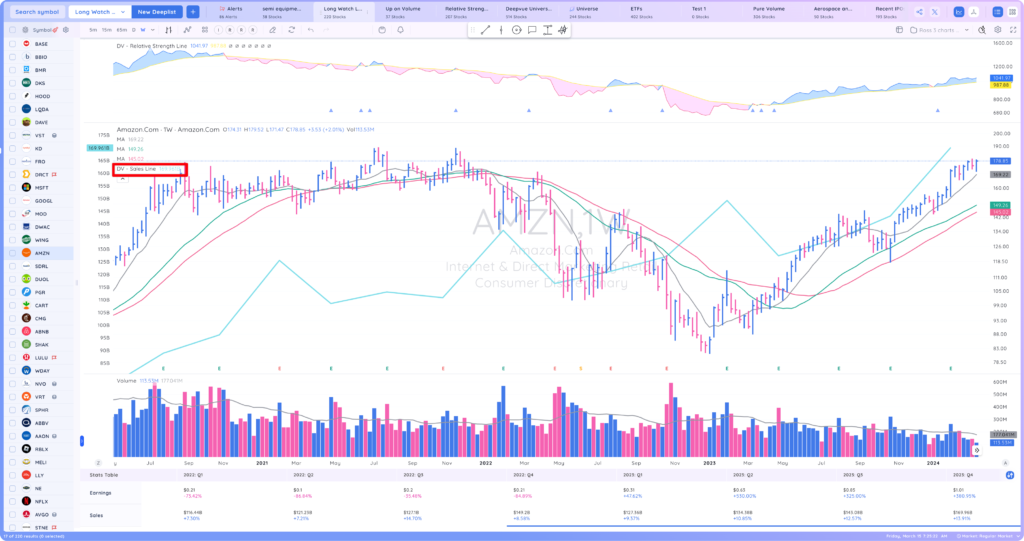Open the Alerts tab
The height and width of the screenshot is (541, 1024).
231,12
